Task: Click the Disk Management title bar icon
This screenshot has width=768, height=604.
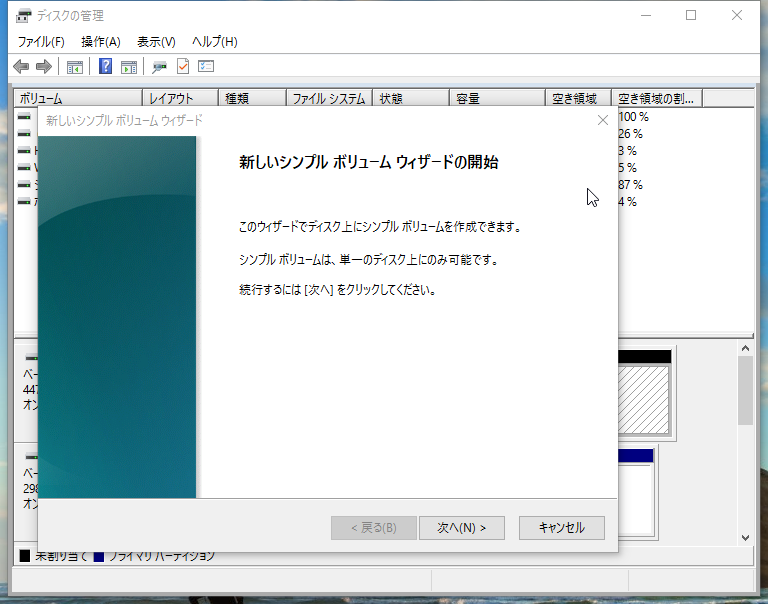Action: (x=23, y=16)
